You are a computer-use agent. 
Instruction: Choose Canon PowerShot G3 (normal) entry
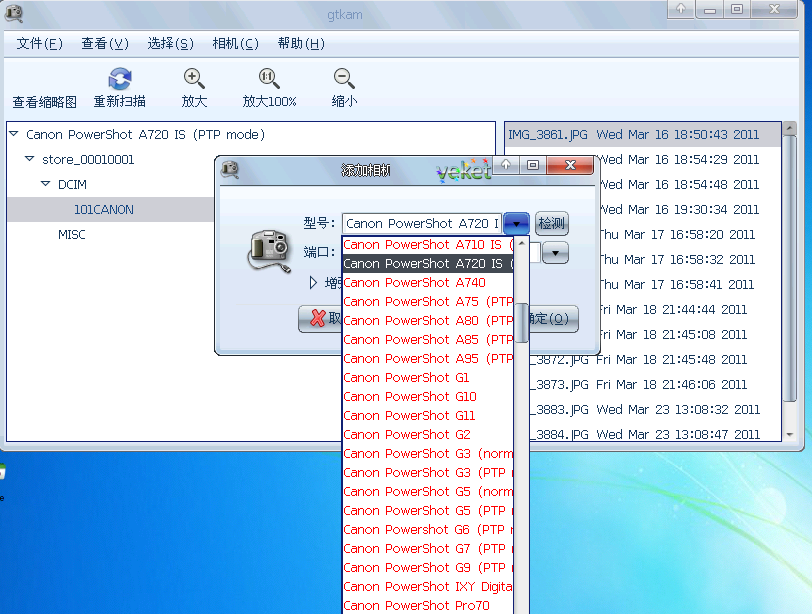coord(428,454)
